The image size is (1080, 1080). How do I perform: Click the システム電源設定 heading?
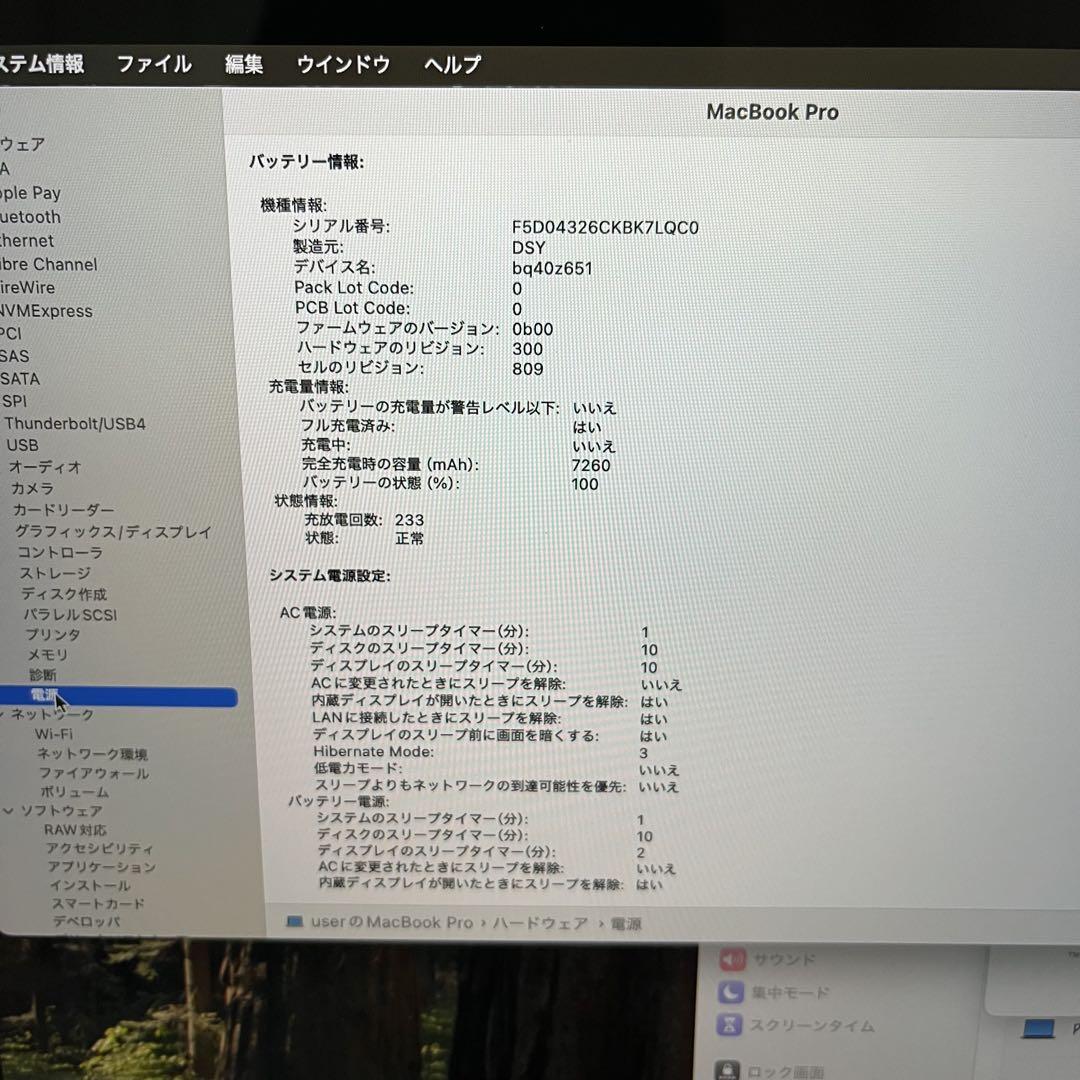pyautogui.click(x=330, y=576)
